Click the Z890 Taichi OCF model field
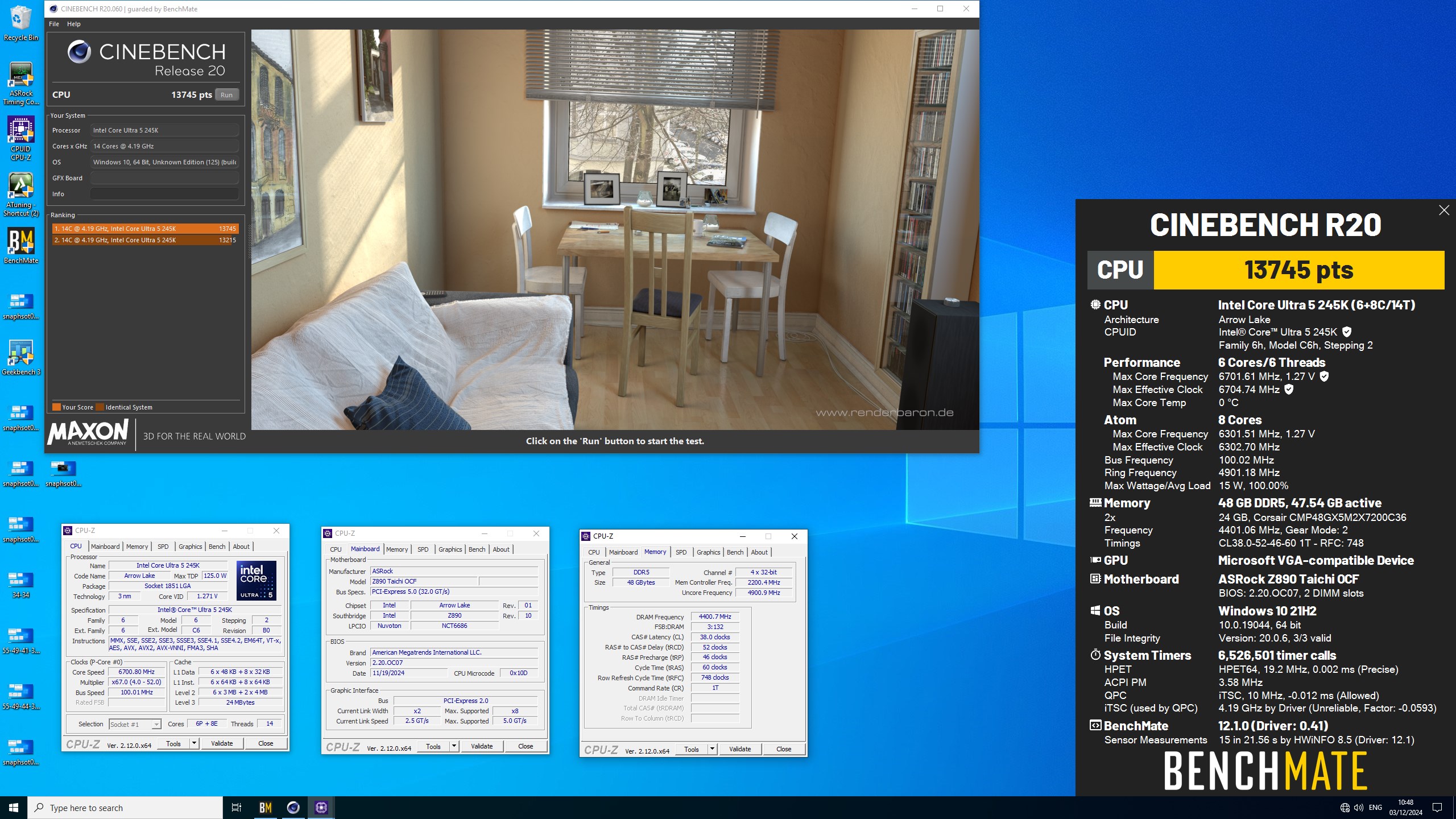Viewport: 1456px width, 819px height. [424, 581]
